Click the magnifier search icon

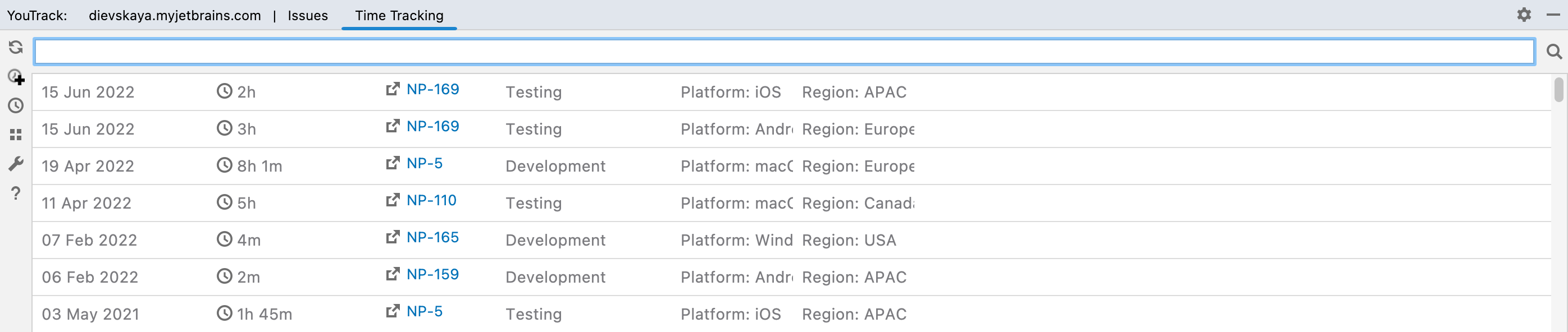1553,52
